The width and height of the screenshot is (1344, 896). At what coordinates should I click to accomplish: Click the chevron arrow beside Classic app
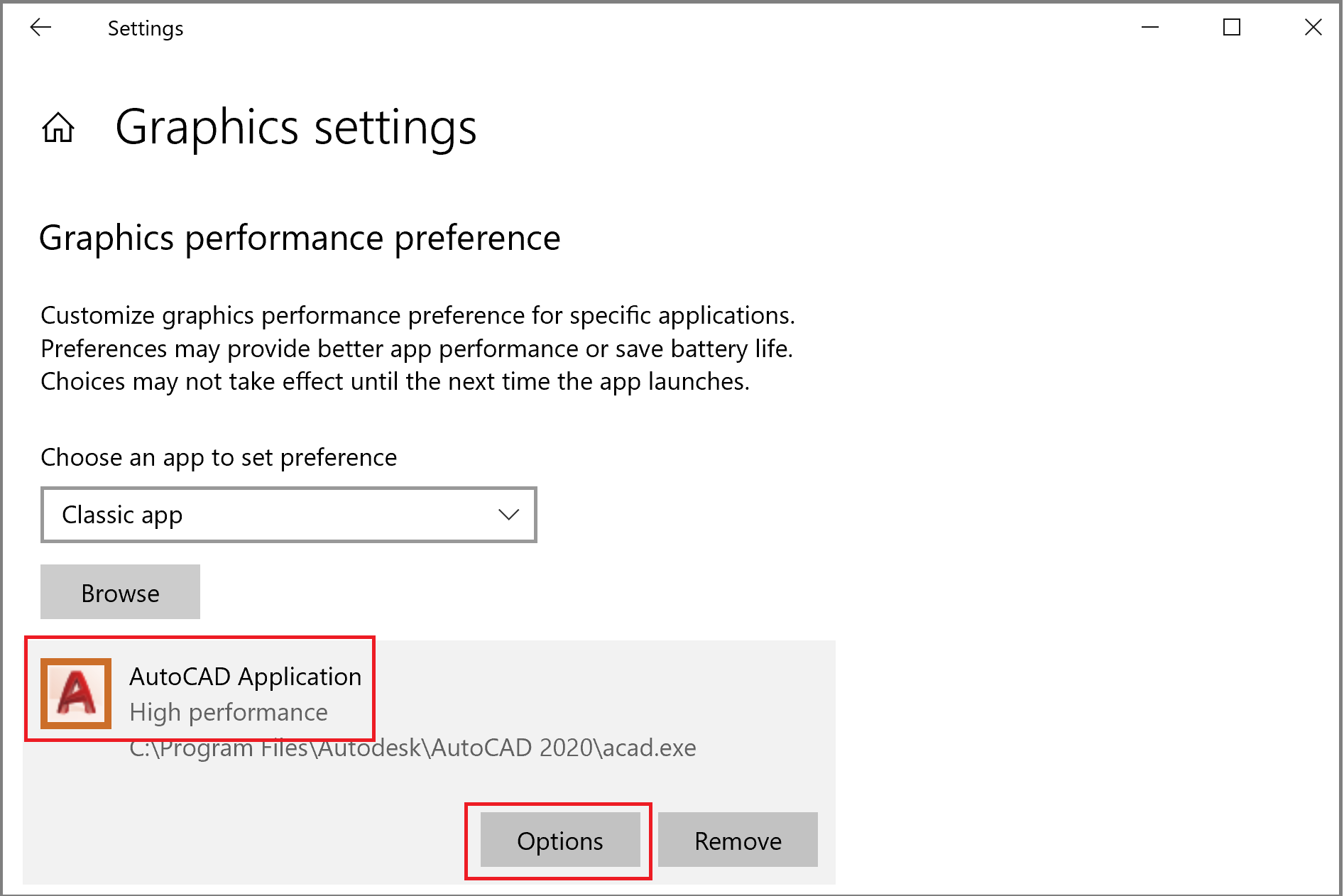(x=508, y=515)
